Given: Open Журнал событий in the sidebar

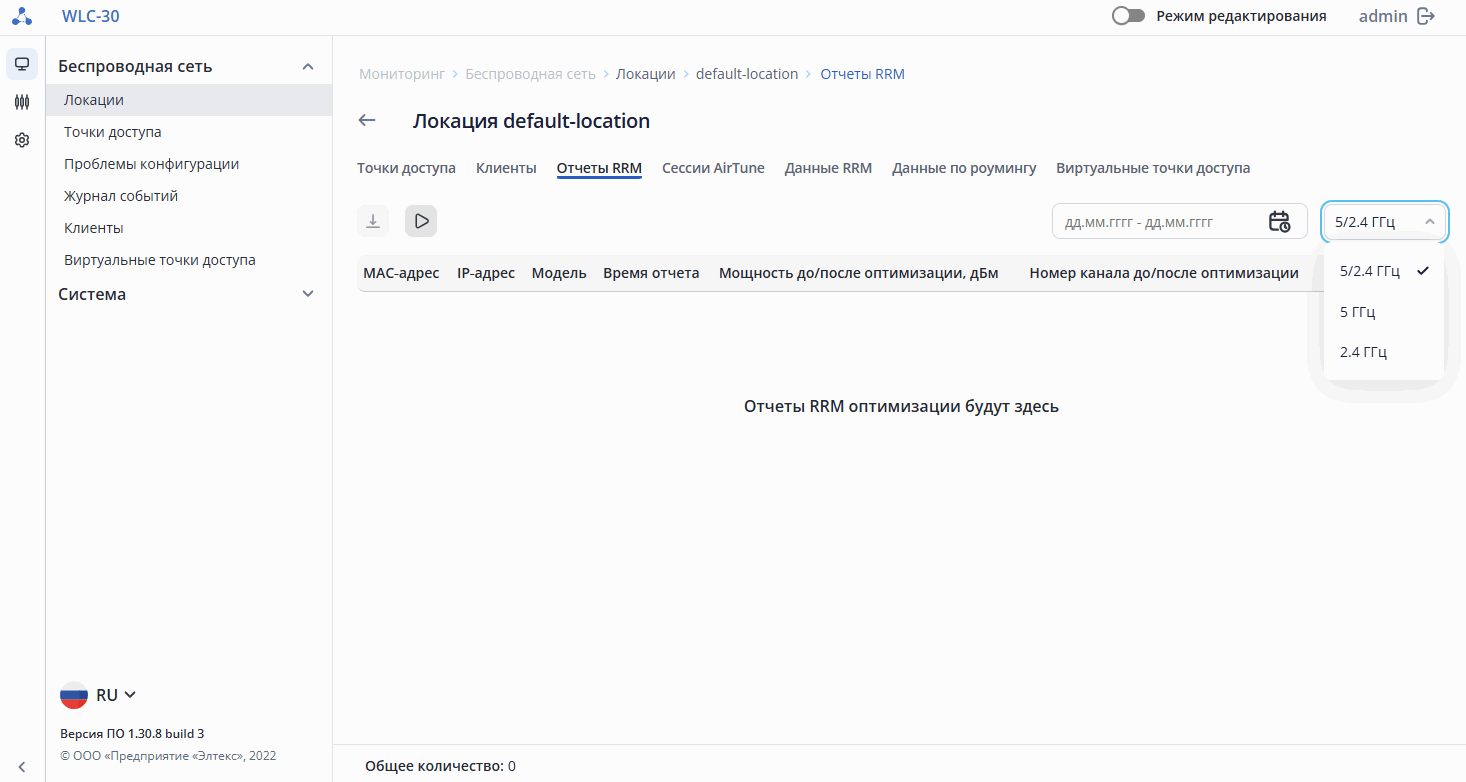Looking at the screenshot, I should tap(121, 196).
